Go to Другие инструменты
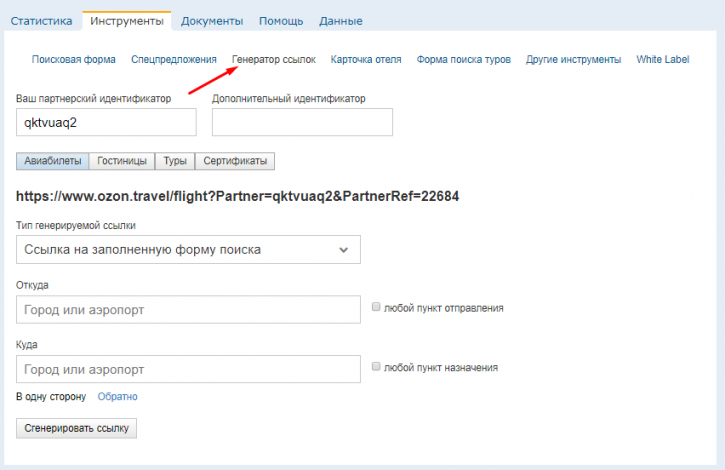725x470 pixels. coord(573,59)
